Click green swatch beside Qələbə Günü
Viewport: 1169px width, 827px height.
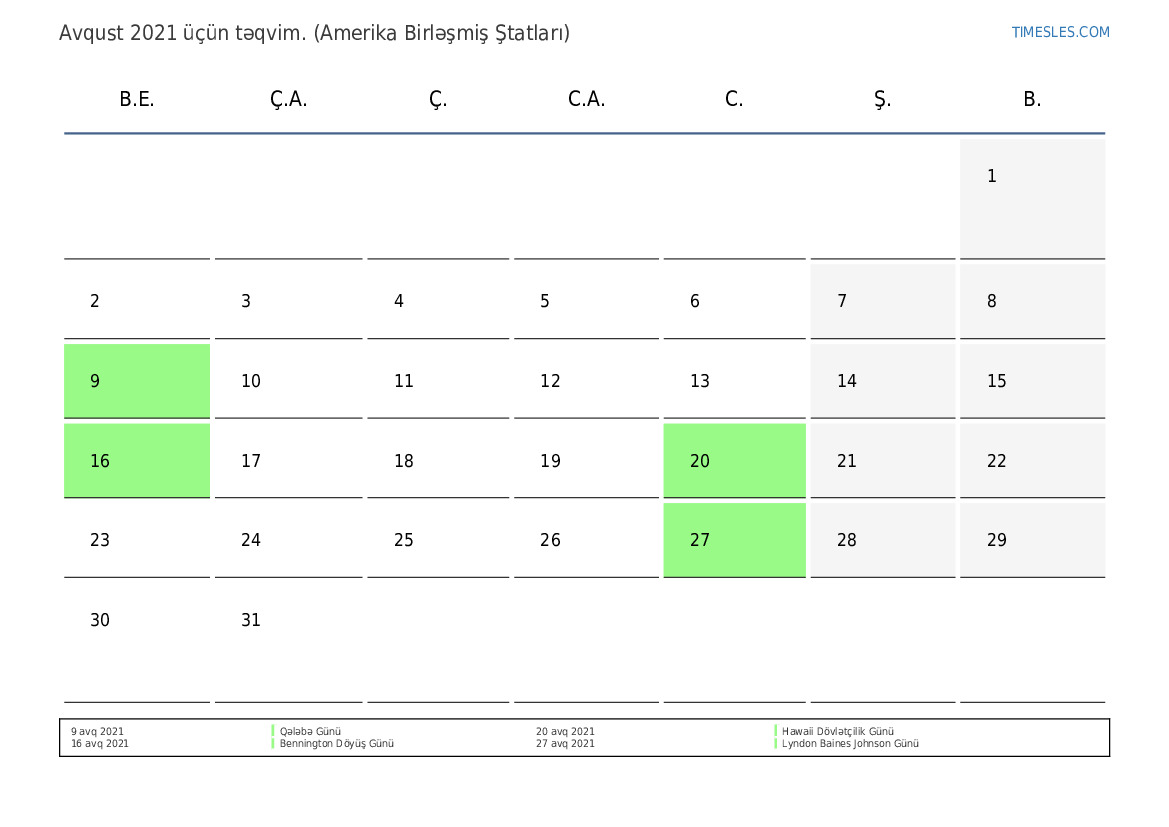click(273, 732)
